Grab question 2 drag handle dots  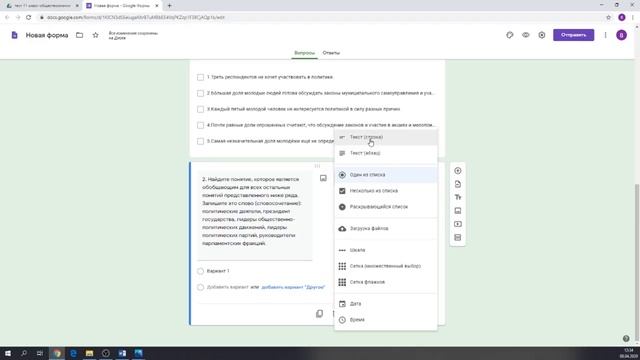pyautogui.click(x=317, y=166)
